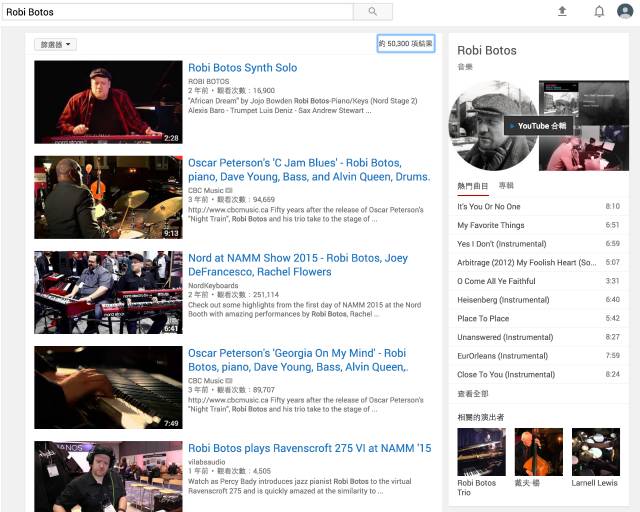Open the Robi Botos Synth Solo video title
Viewport: 640px width, 512px height.
pyautogui.click(x=242, y=68)
